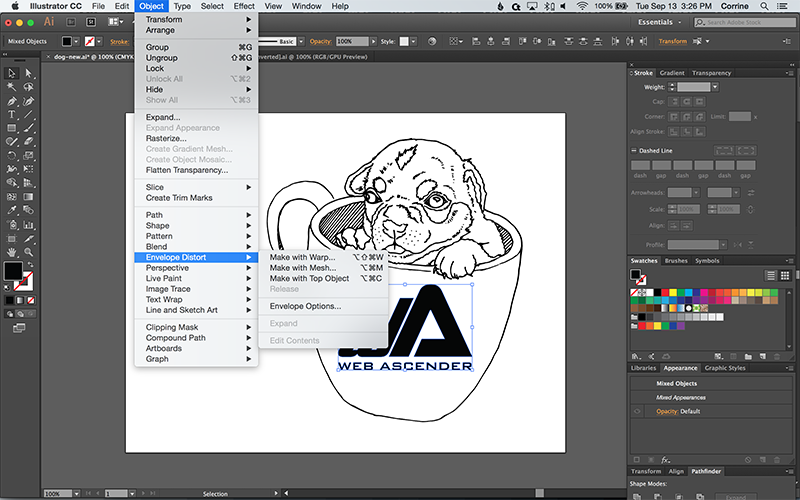Choose the first Corner join button
This screenshot has width=800, height=500.
[x=674, y=117]
